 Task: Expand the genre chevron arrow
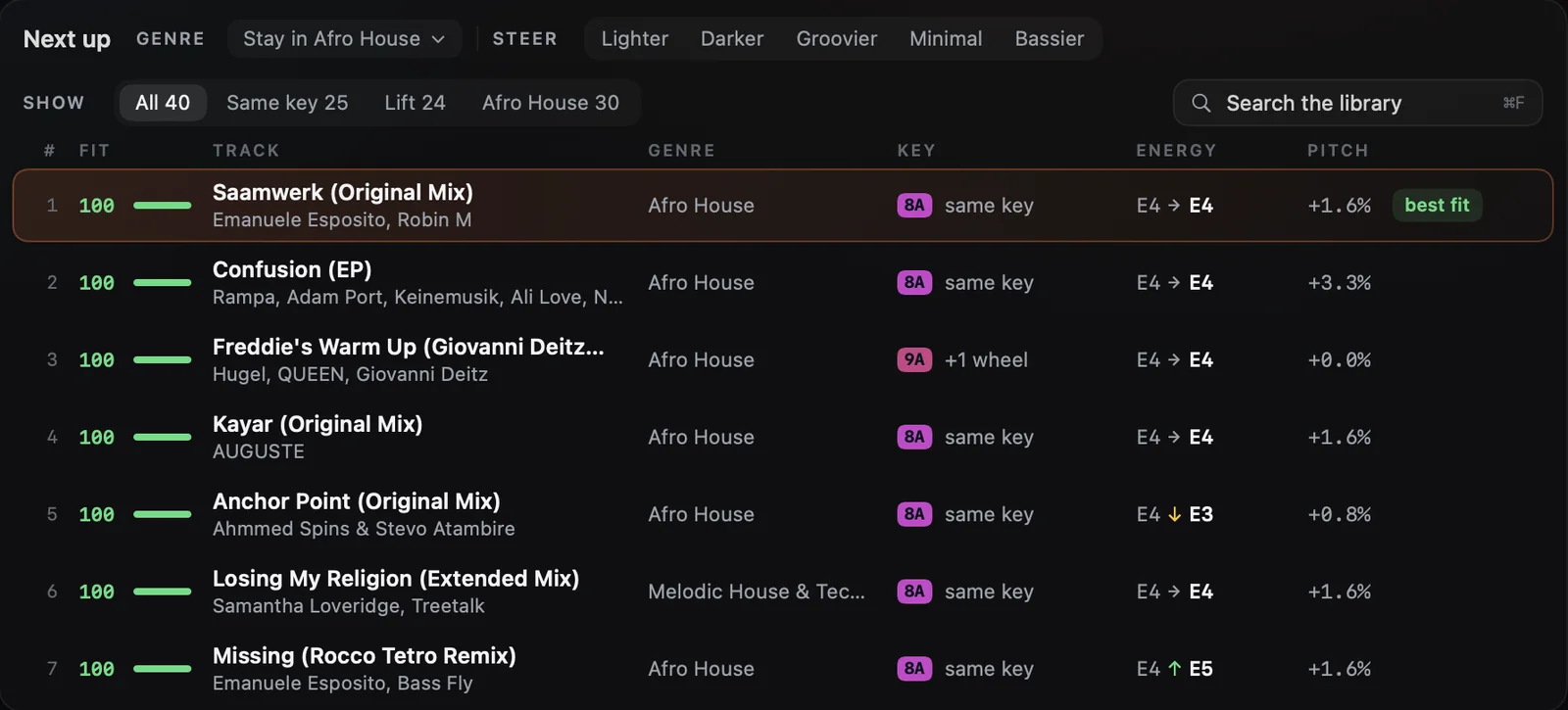[x=438, y=39]
